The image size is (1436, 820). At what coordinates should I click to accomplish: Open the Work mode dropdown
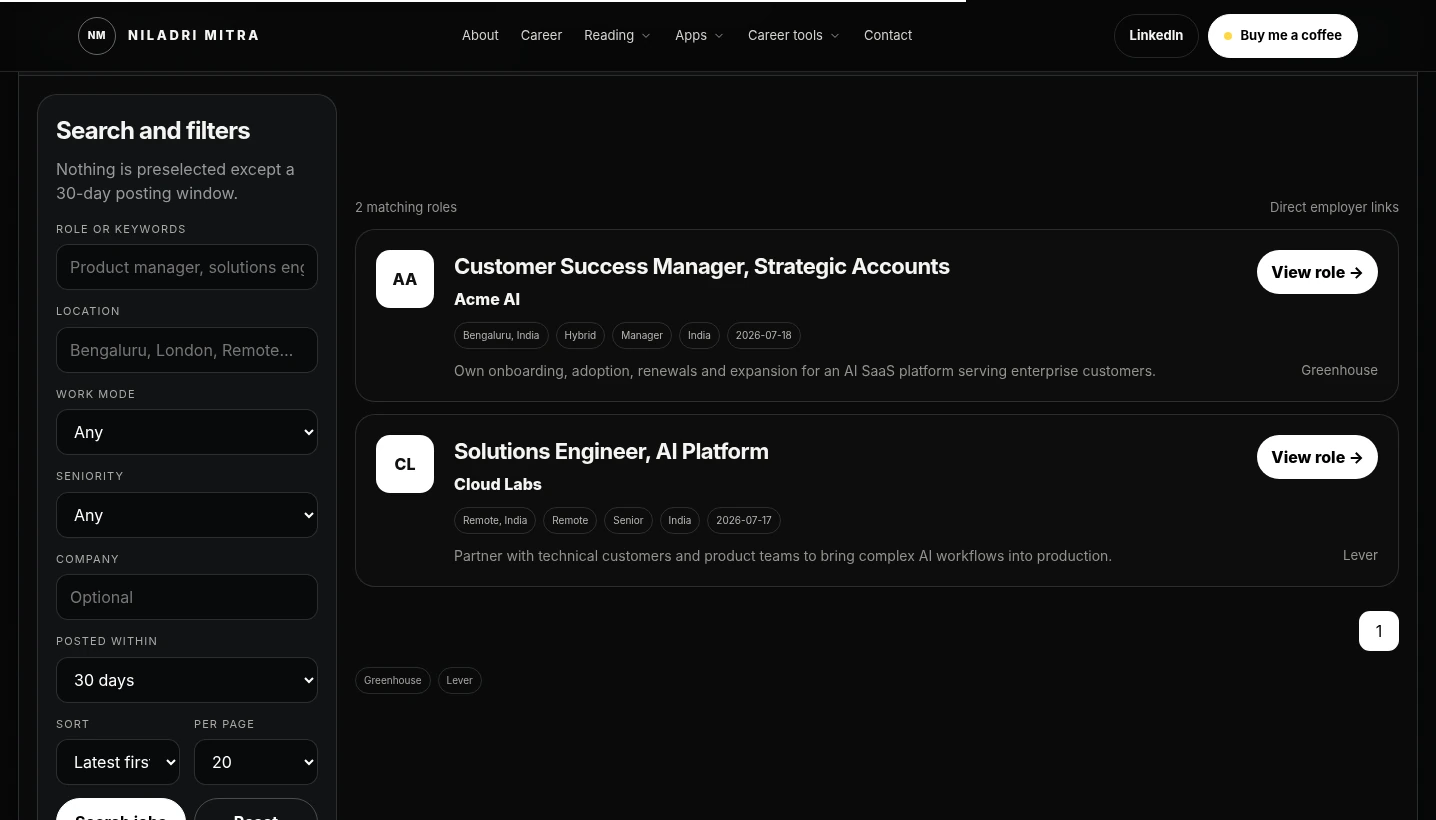(187, 432)
